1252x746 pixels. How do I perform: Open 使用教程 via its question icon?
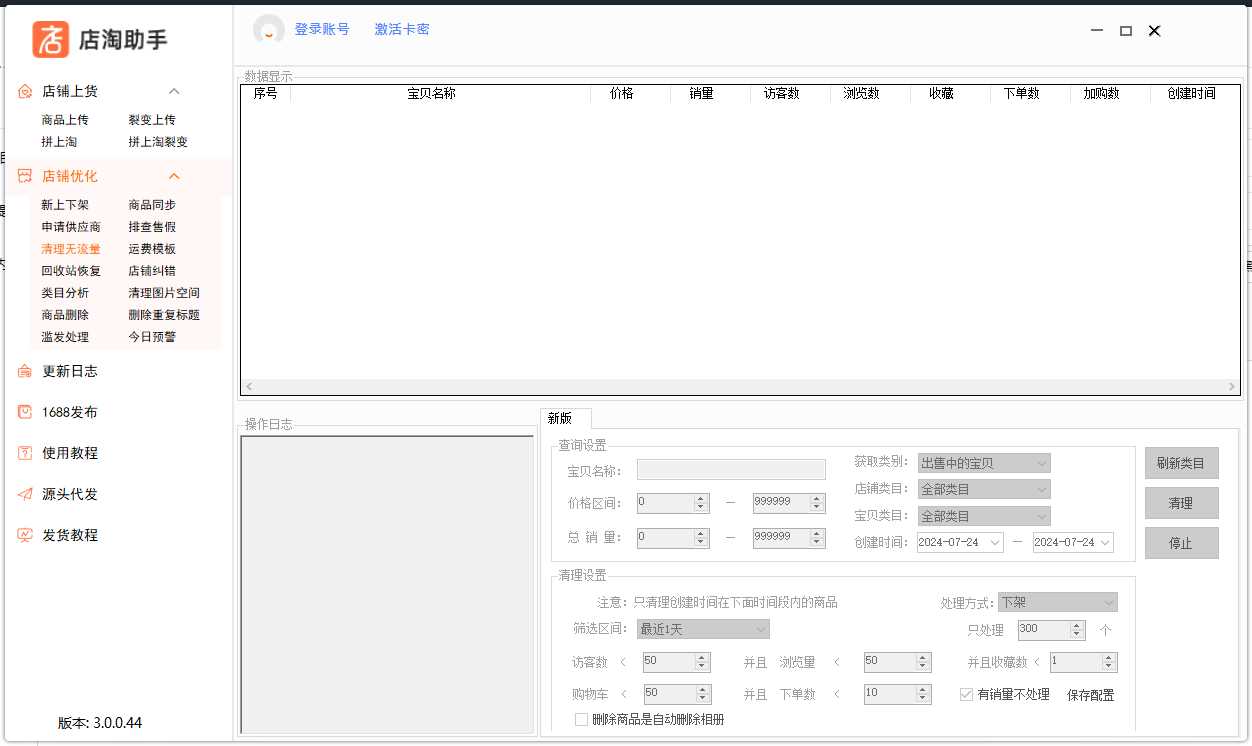coord(26,453)
